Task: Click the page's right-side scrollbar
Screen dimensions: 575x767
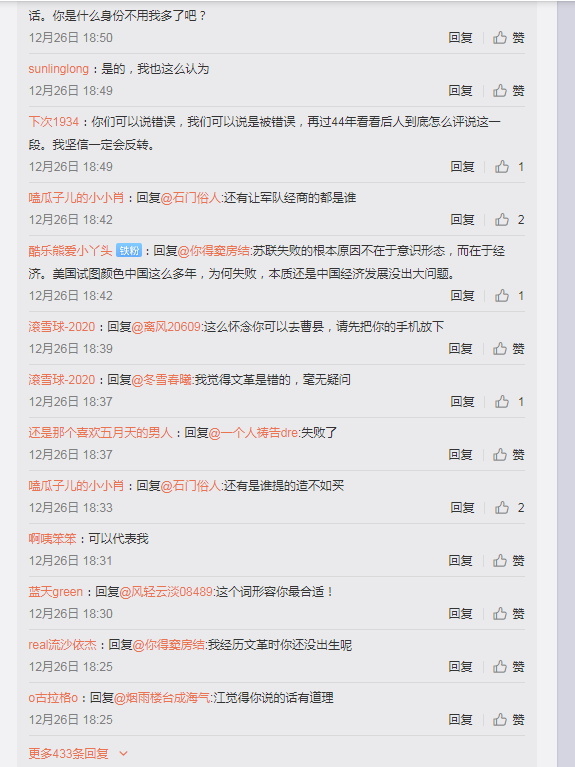Action: point(566,384)
